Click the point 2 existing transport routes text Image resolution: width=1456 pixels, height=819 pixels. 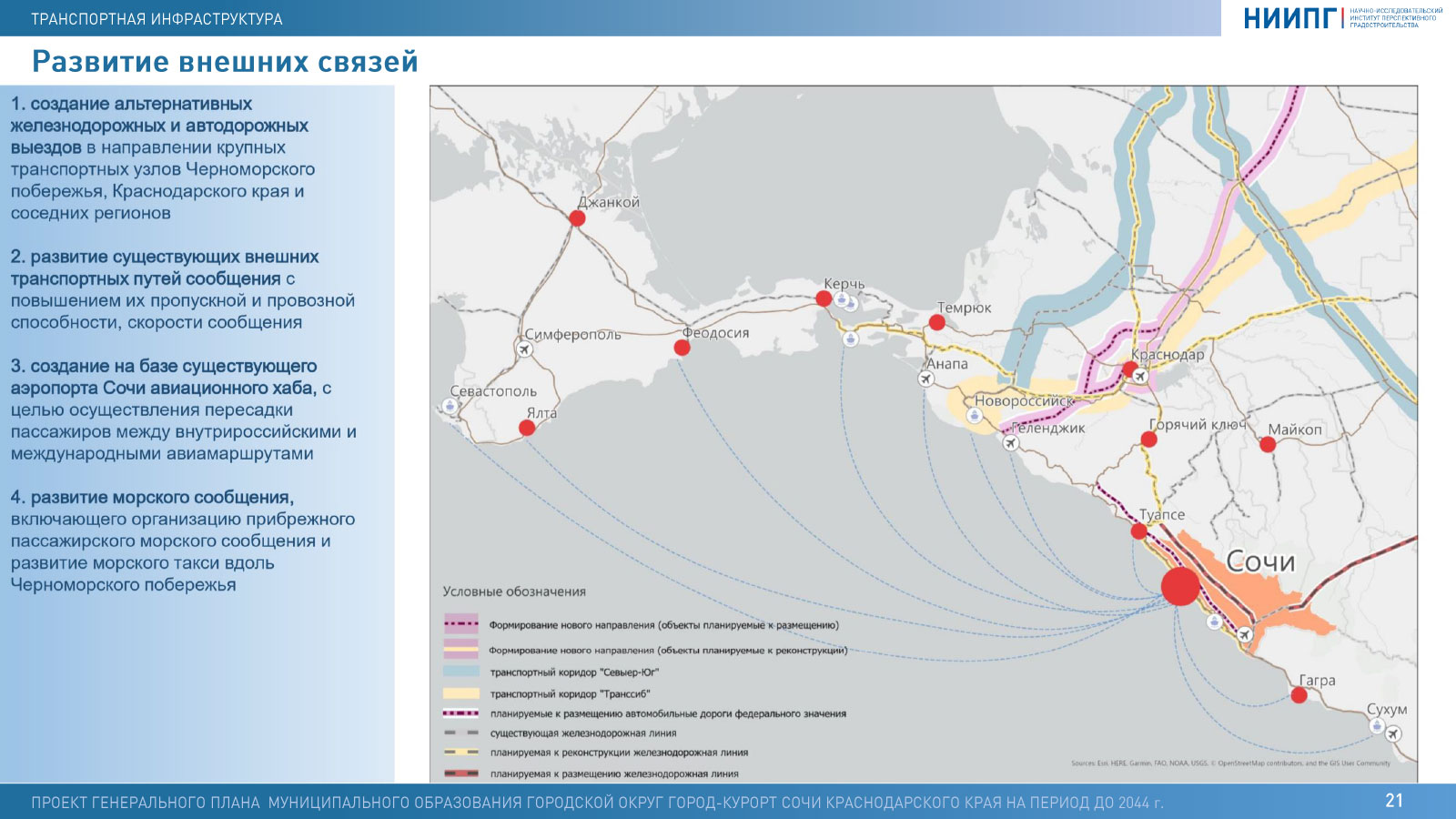(x=183, y=289)
